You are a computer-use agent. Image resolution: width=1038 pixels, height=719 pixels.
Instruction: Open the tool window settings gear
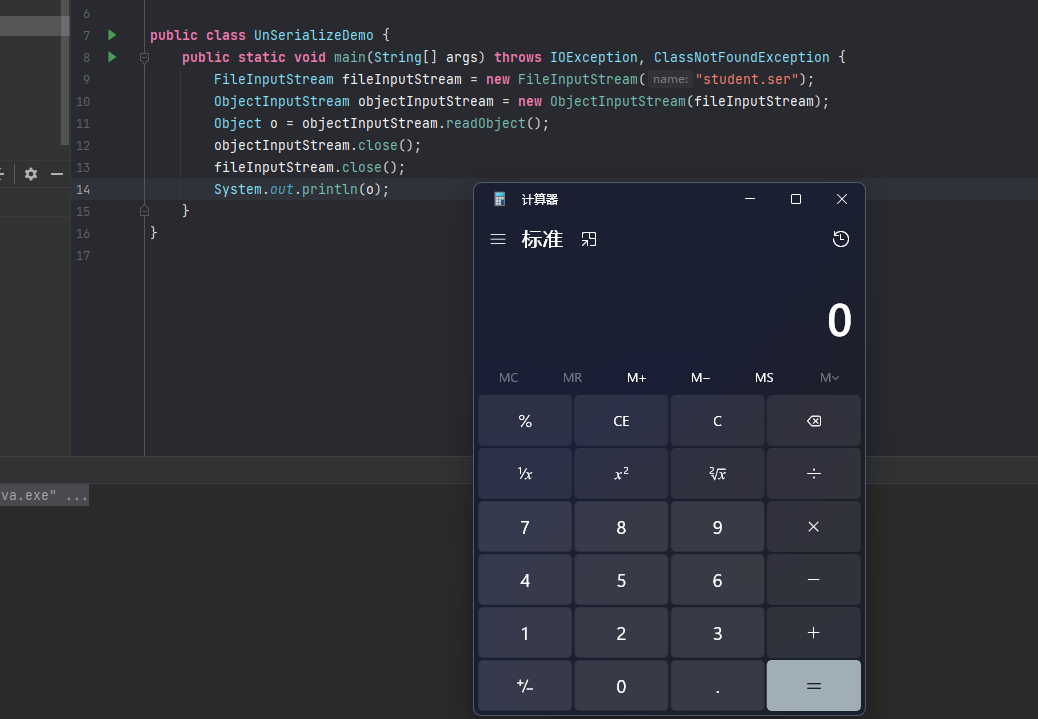[31, 174]
